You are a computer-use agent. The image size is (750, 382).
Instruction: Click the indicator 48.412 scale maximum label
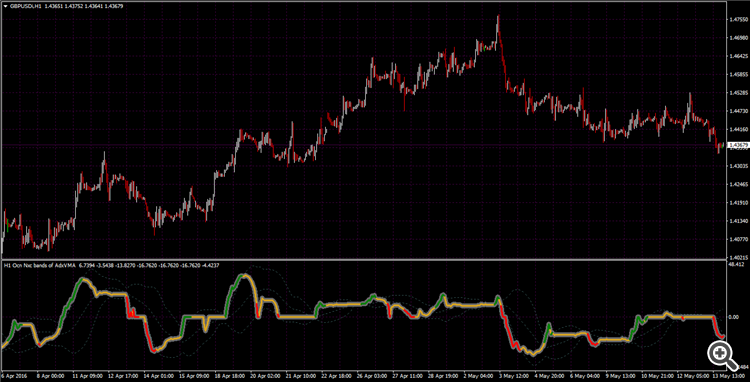point(738,264)
